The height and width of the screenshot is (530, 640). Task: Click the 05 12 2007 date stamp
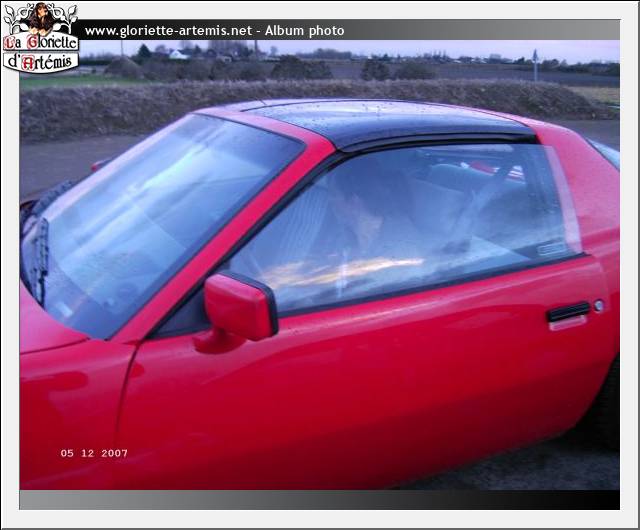(94, 453)
